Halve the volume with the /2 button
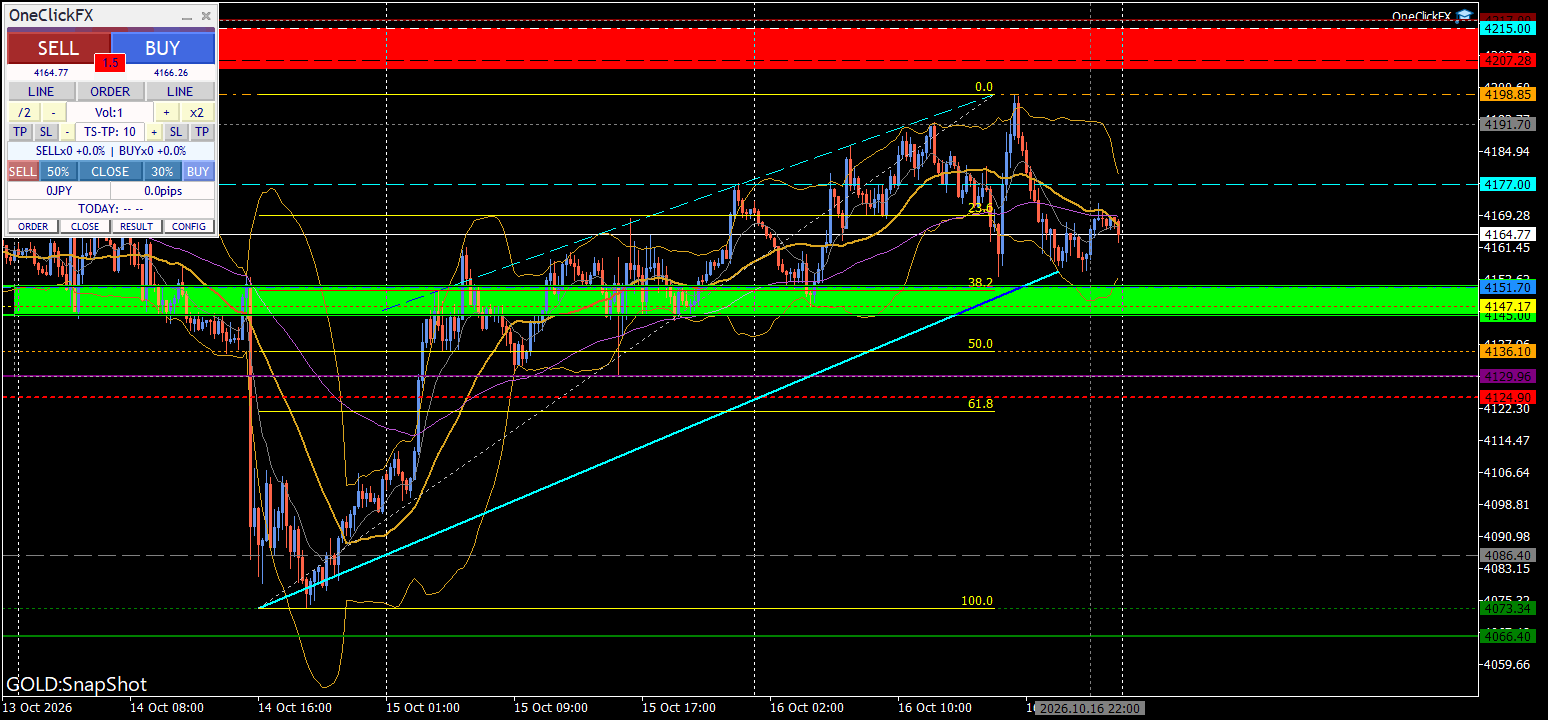This screenshot has height=720, width=1548. tap(24, 112)
